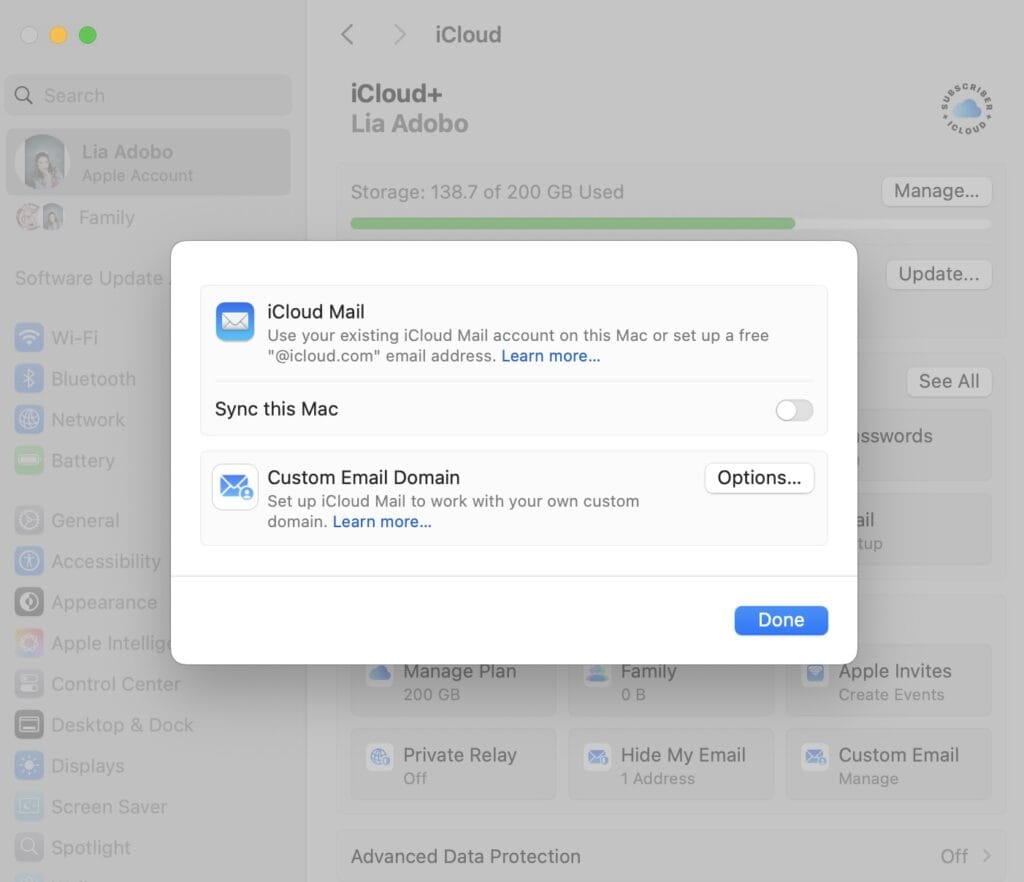Open Bluetooth settings via its sidebar icon
The width and height of the screenshot is (1024, 882).
[x=28, y=378]
